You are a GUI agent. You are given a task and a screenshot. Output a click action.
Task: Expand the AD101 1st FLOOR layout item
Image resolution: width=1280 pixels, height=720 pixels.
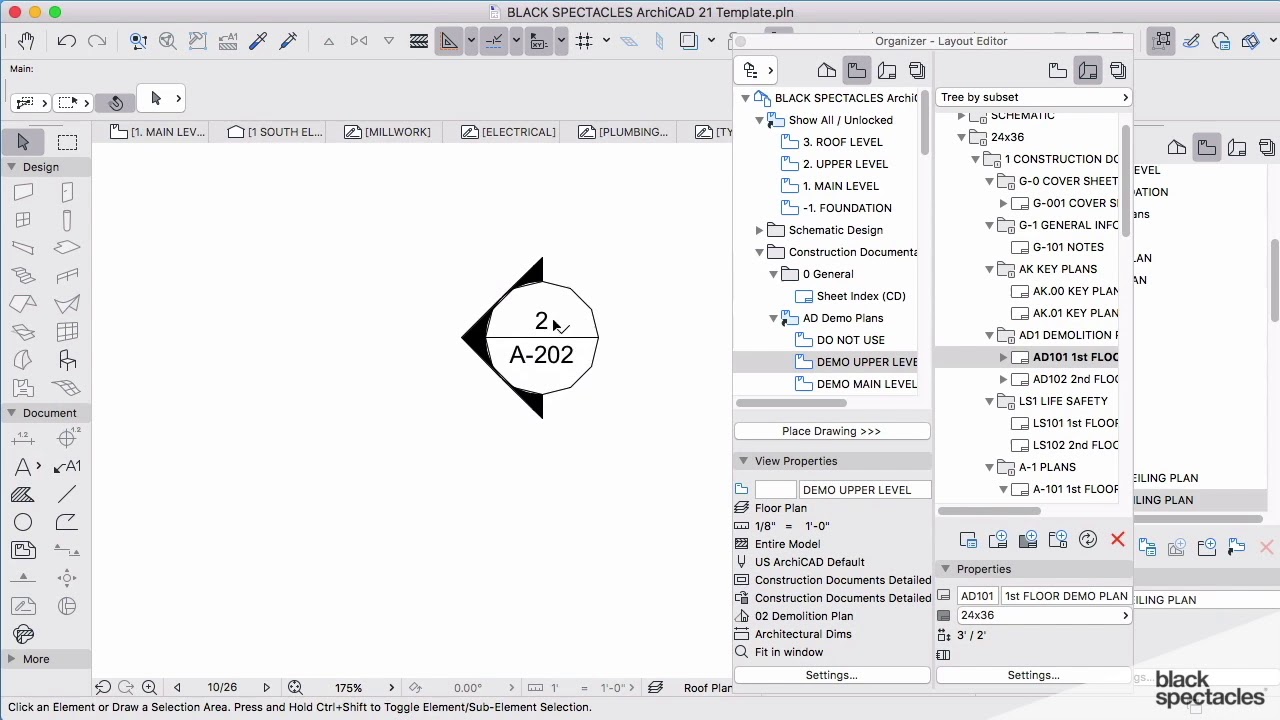click(1003, 357)
